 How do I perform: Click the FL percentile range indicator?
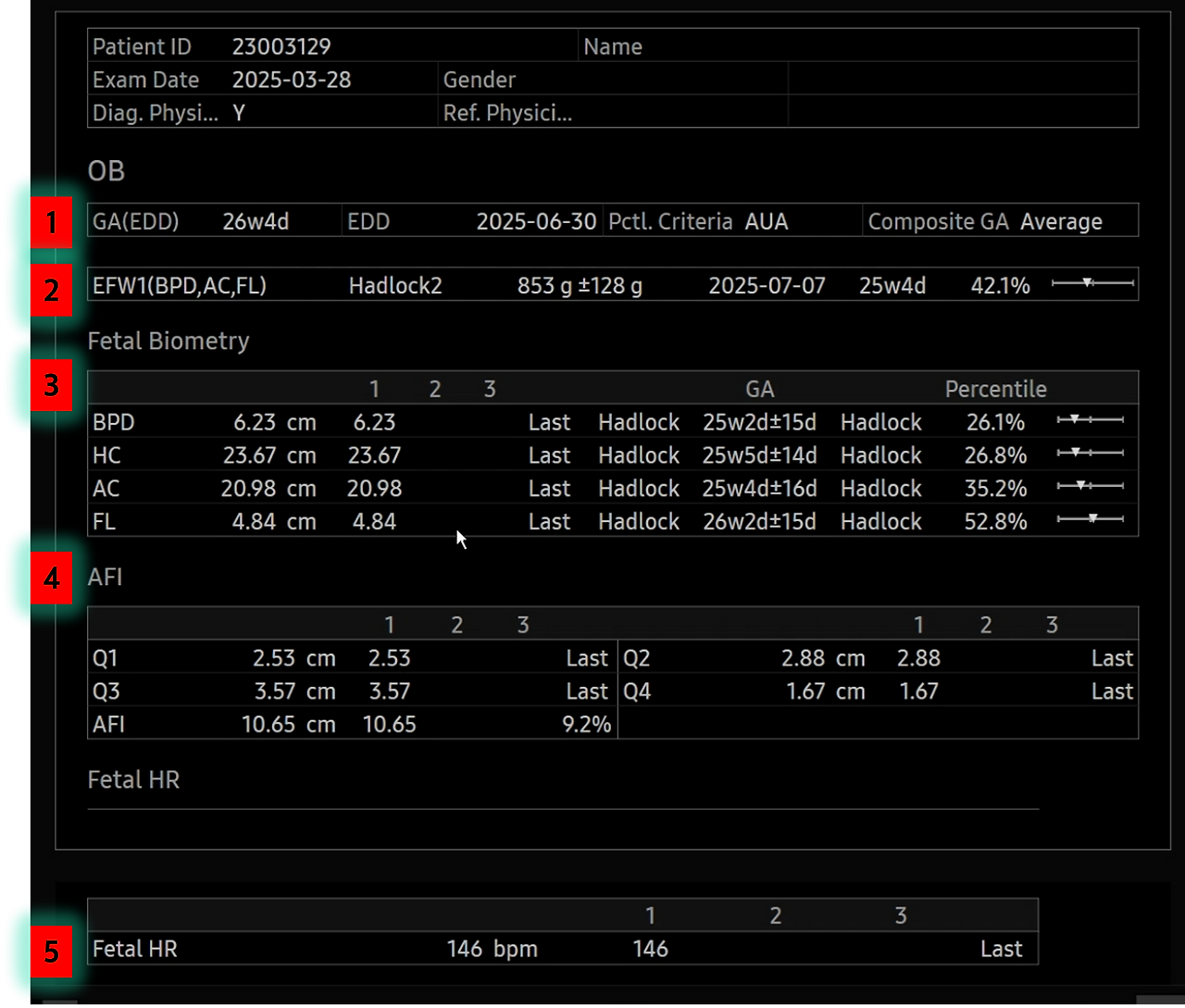click(x=1091, y=520)
